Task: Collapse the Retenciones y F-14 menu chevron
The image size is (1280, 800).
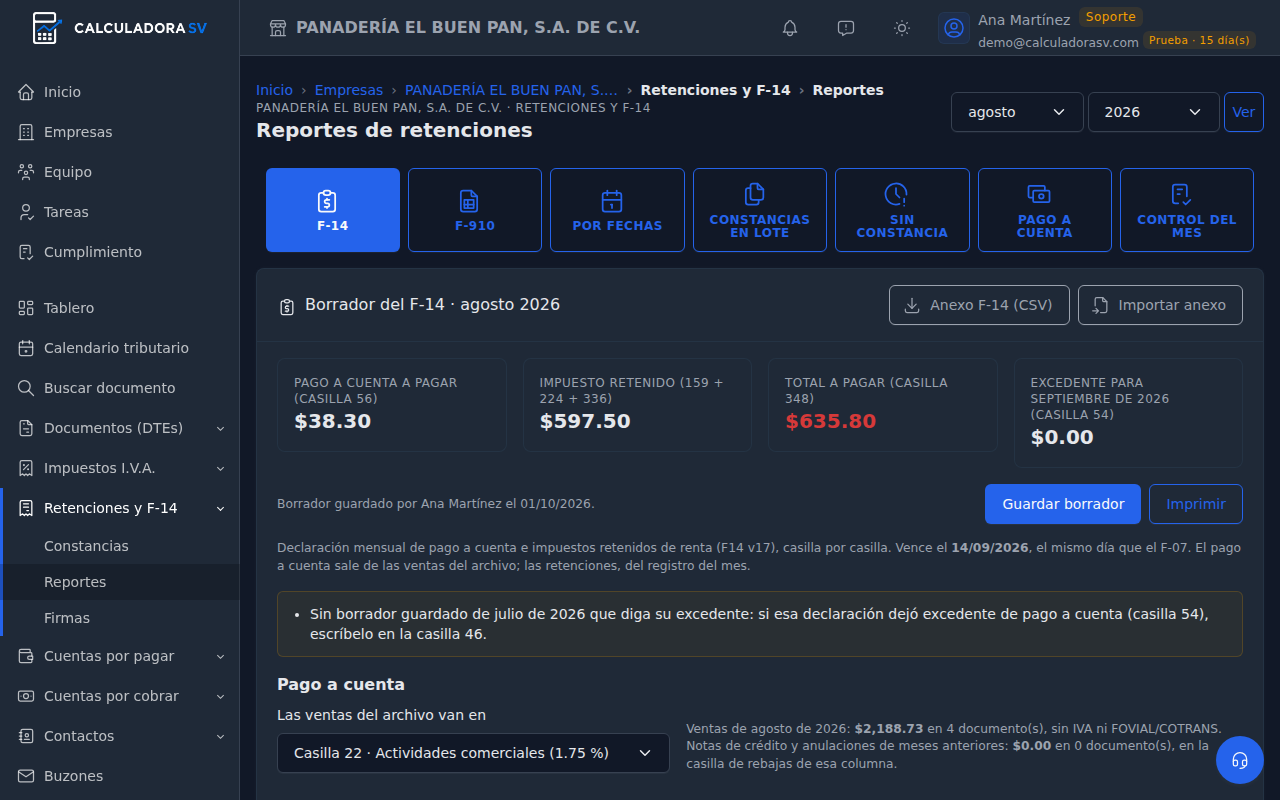Action: click(220, 508)
